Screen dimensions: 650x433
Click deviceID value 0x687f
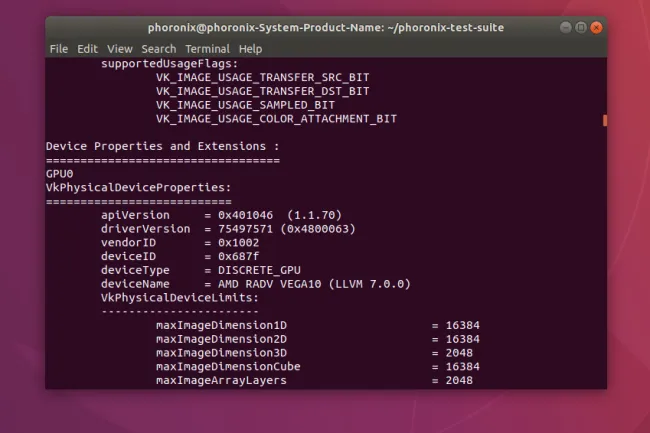point(238,256)
